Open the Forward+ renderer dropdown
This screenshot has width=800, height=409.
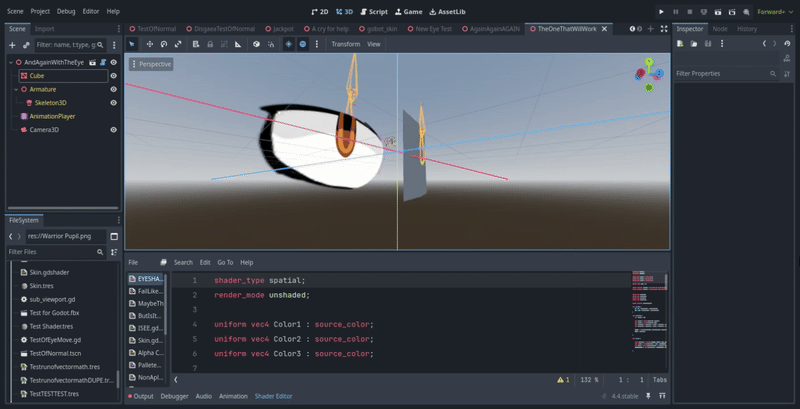[771, 11]
